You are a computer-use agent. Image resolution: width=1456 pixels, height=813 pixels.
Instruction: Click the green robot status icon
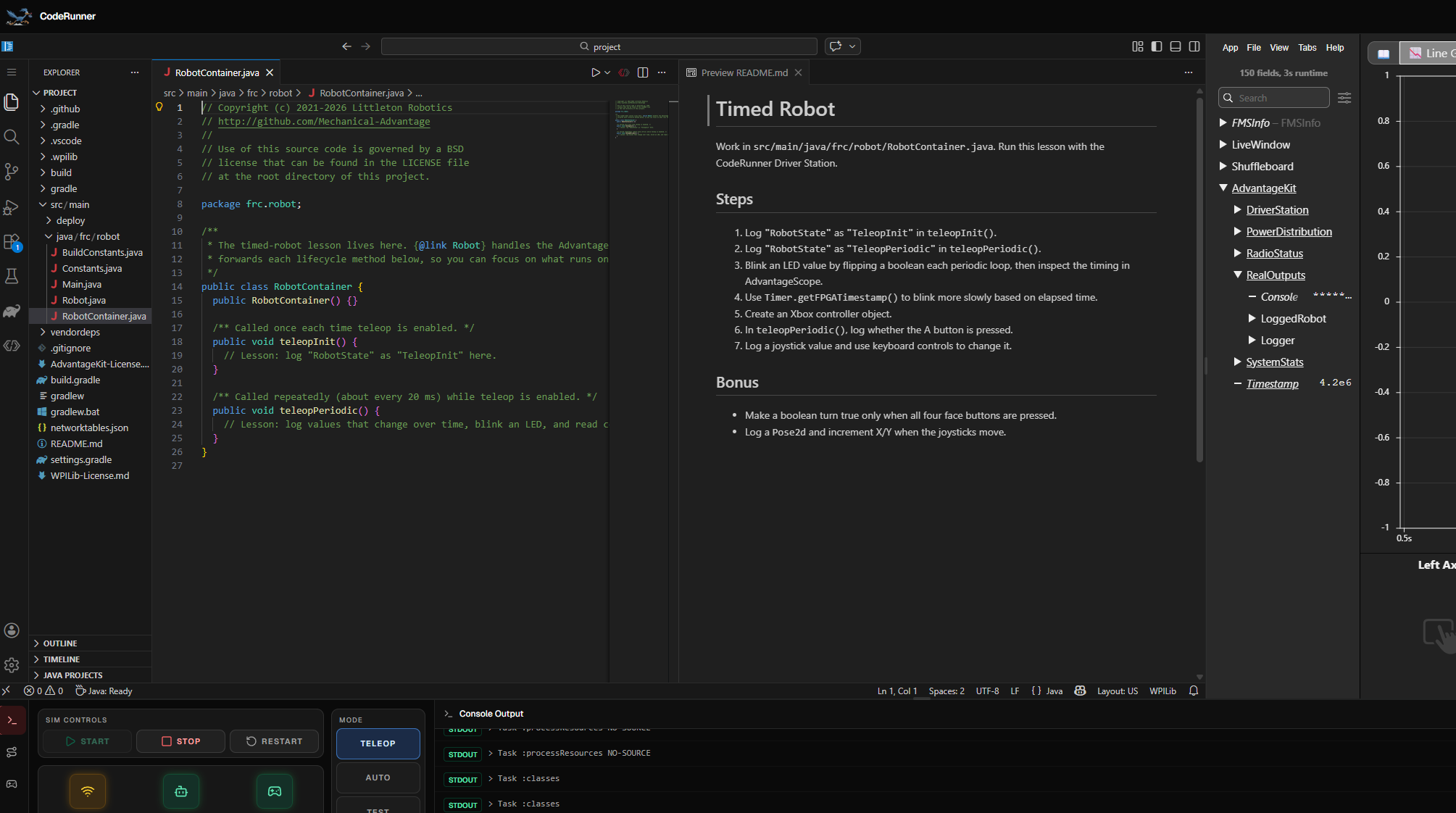[x=181, y=791]
